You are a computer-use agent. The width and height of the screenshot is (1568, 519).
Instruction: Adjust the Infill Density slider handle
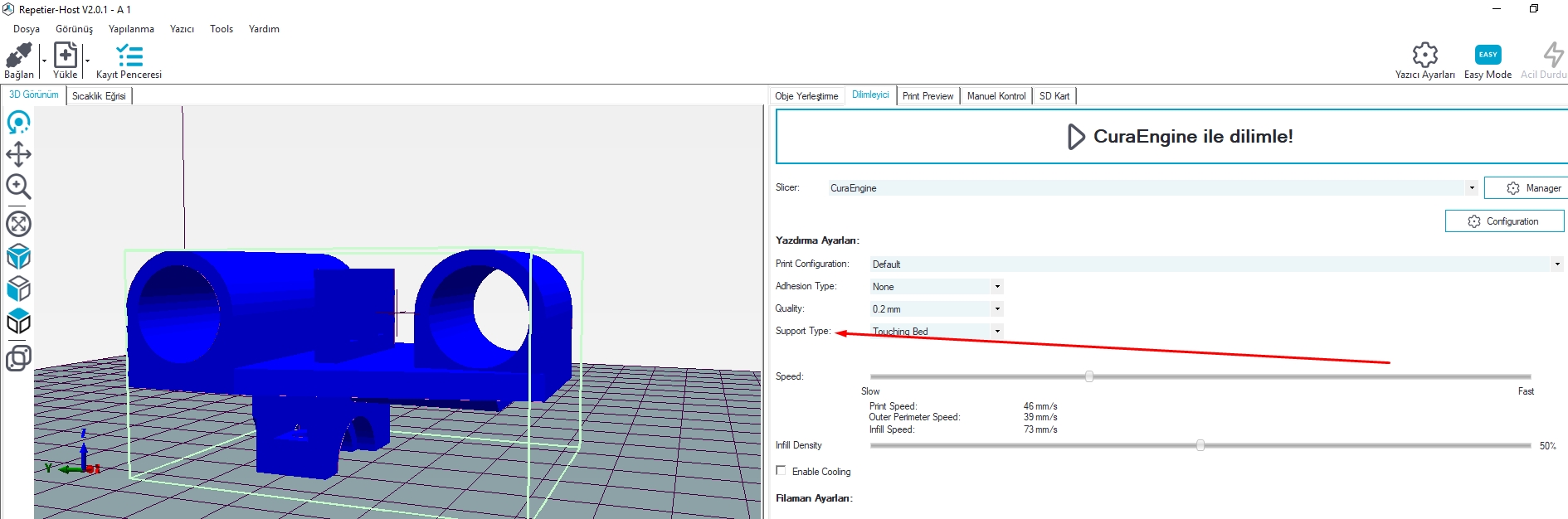coord(1200,445)
